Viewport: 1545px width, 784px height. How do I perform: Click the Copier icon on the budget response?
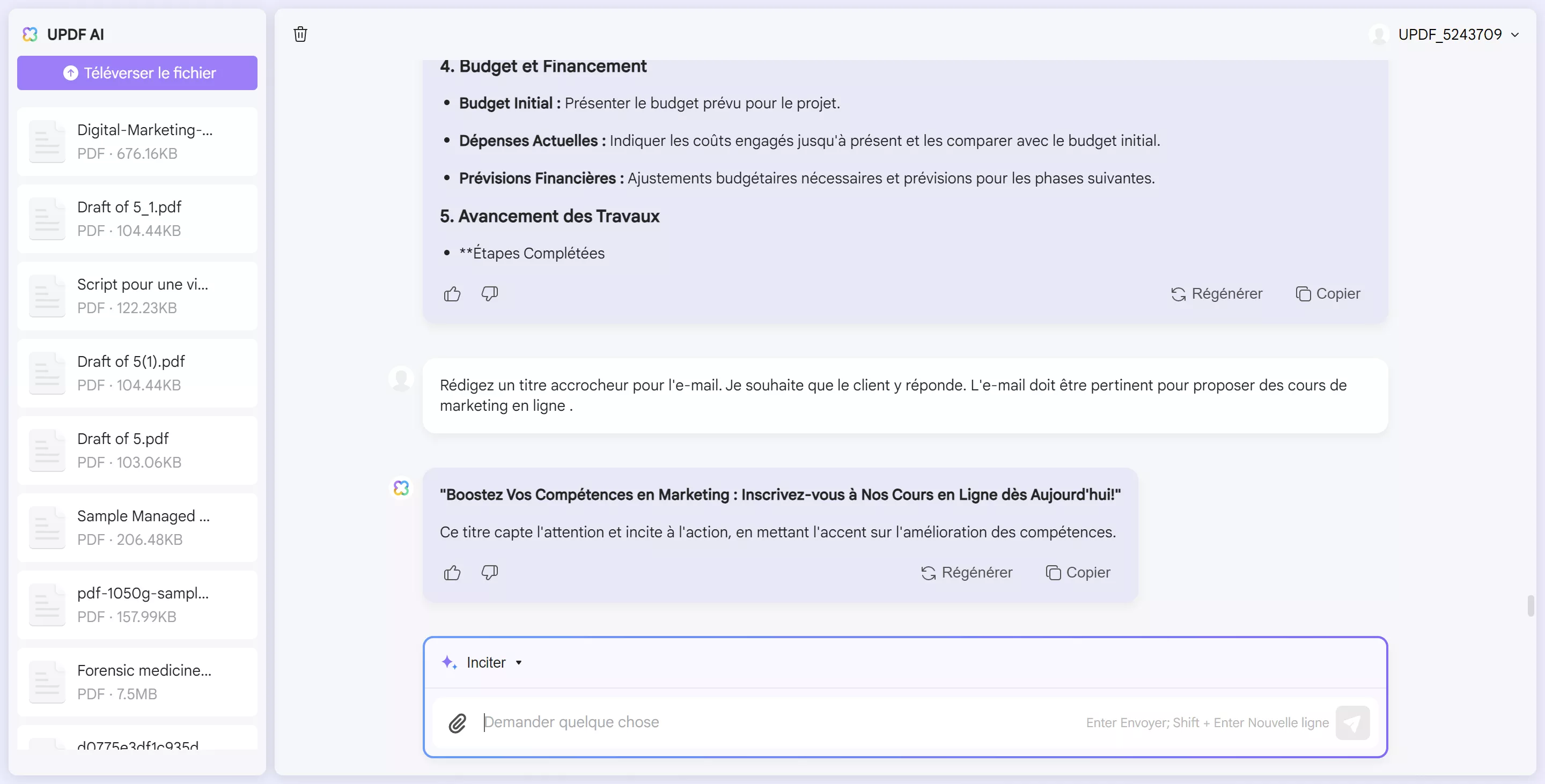tap(1303, 294)
